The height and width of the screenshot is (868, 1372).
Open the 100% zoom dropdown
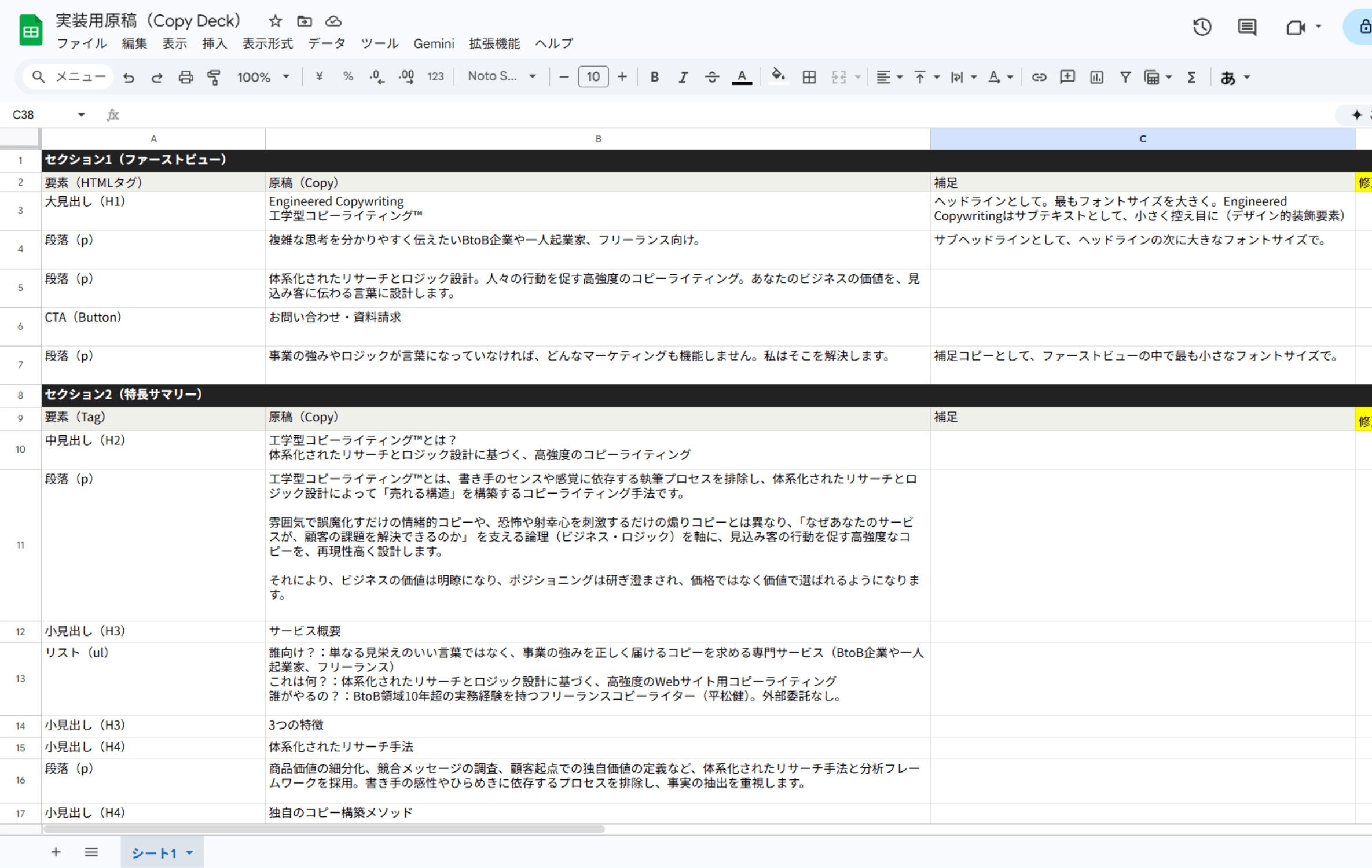click(263, 77)
